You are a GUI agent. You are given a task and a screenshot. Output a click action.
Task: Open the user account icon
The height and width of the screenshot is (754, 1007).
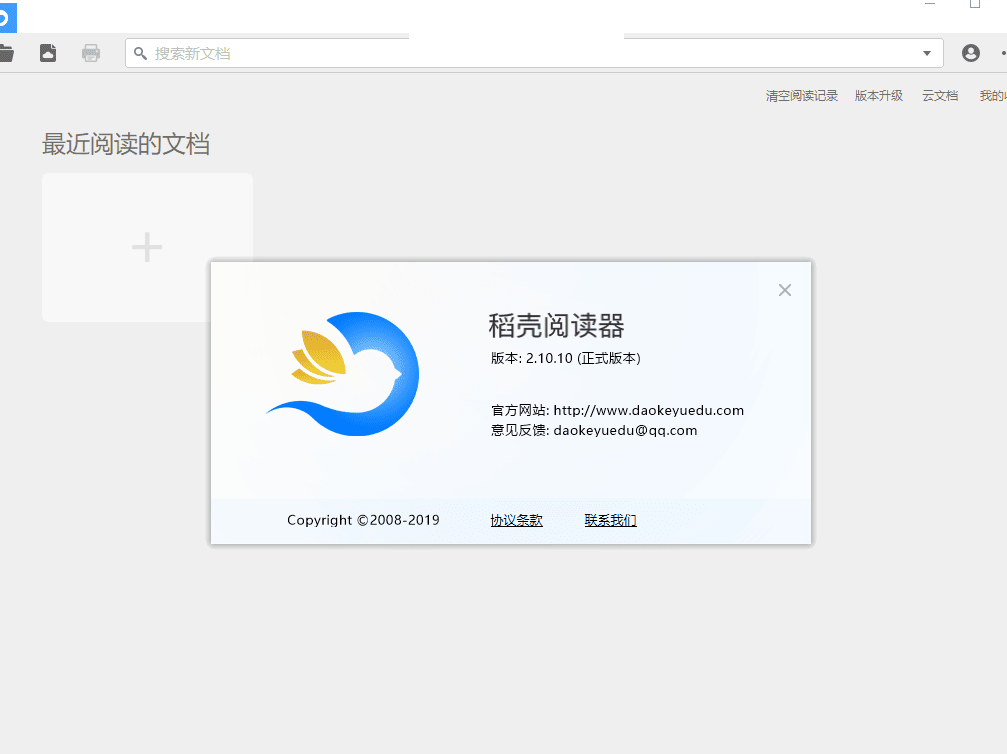coord(970,53)
